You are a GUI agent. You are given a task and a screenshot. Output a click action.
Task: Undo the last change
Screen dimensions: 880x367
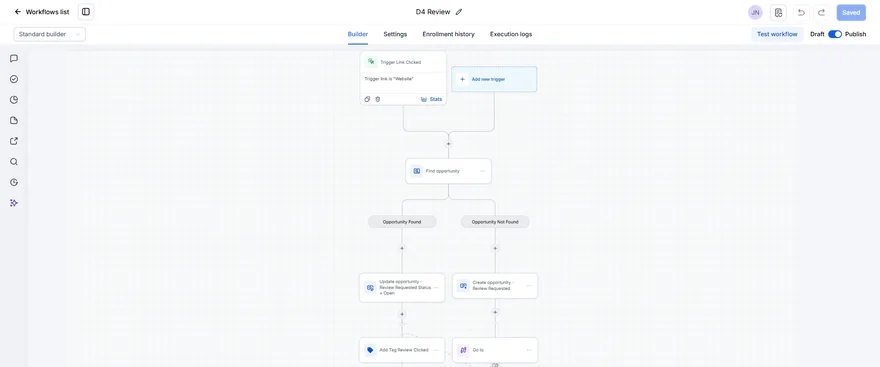(801, 12)
